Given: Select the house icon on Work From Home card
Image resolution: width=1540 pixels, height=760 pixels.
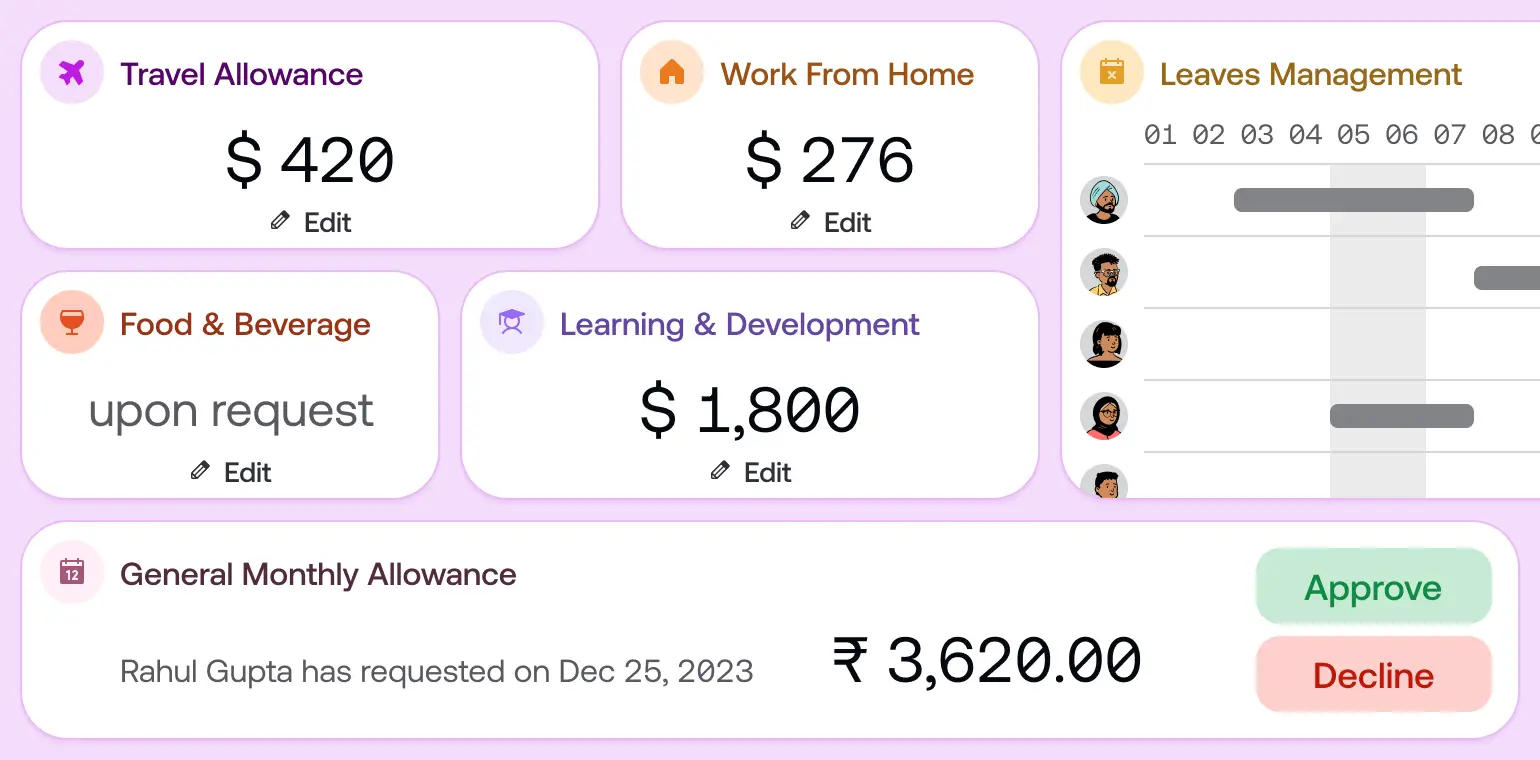Looking at the screenshot, I should tap(671, 72).
